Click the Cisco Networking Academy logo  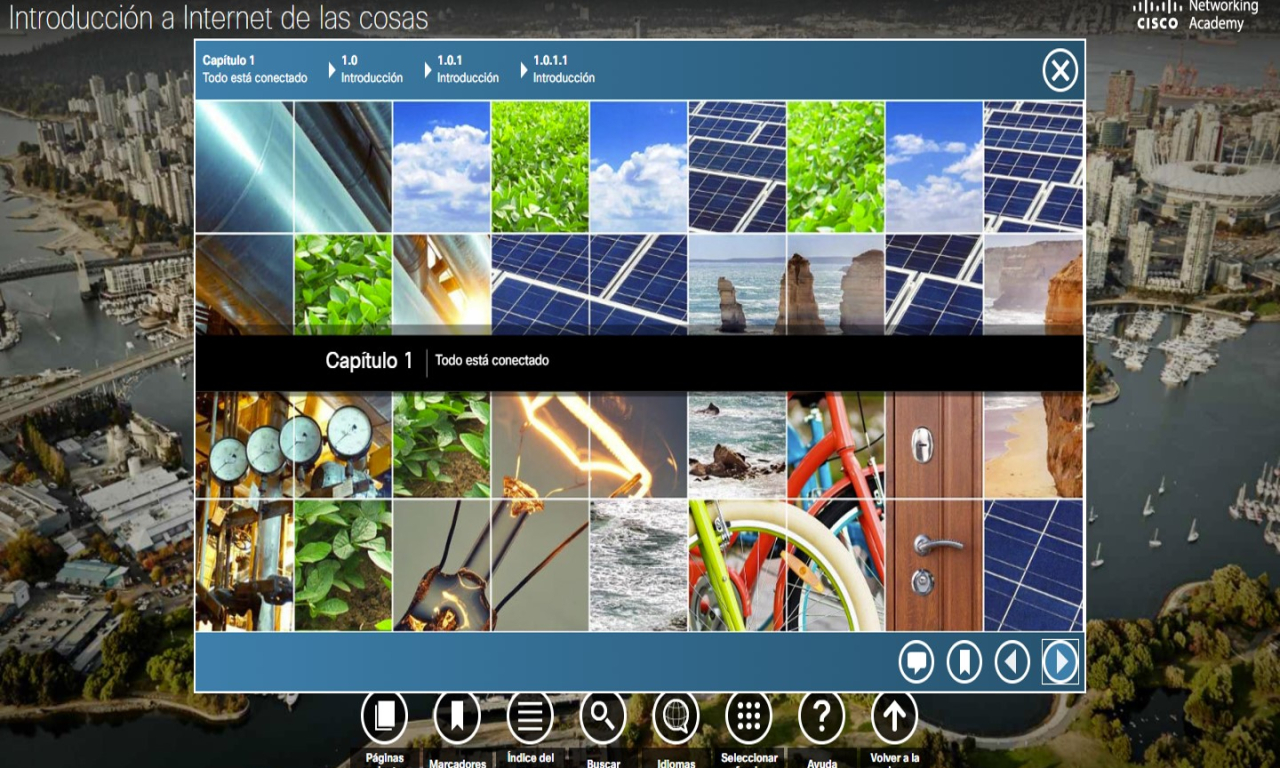[1196, 16]
